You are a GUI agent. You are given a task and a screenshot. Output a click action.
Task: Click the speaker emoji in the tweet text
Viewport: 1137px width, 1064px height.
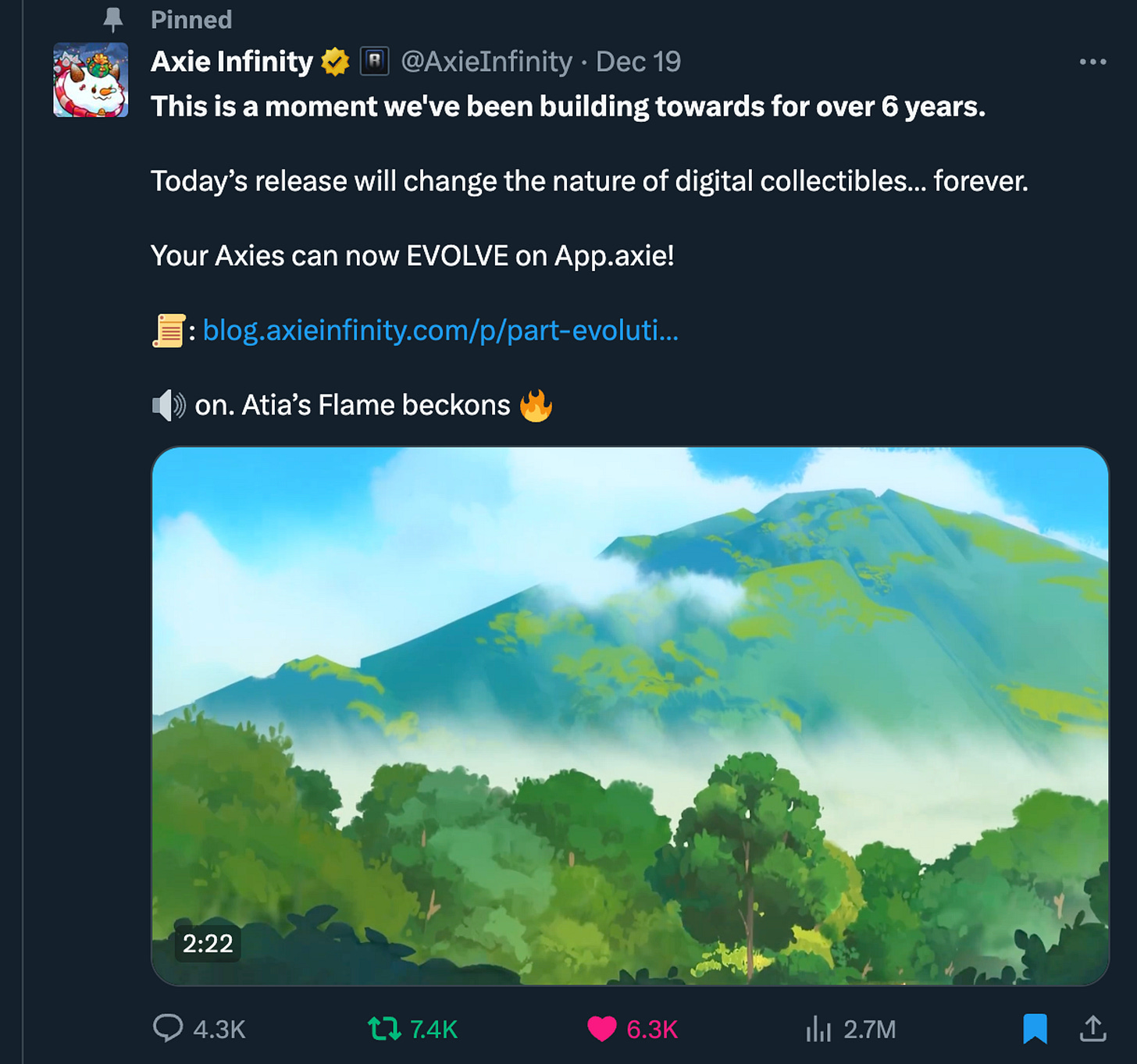tap(169, 404)
